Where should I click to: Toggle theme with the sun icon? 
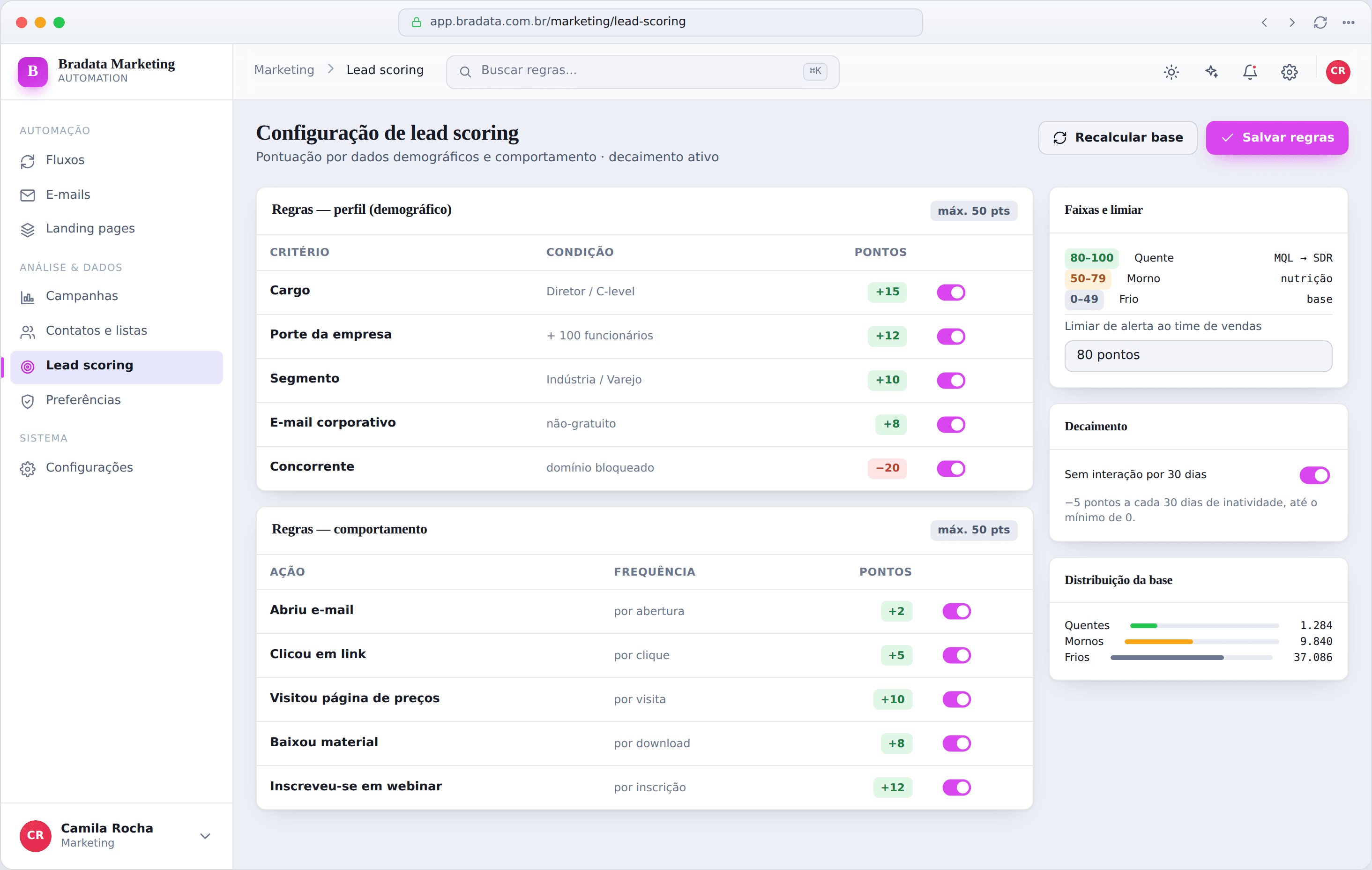click(1171, 72)
